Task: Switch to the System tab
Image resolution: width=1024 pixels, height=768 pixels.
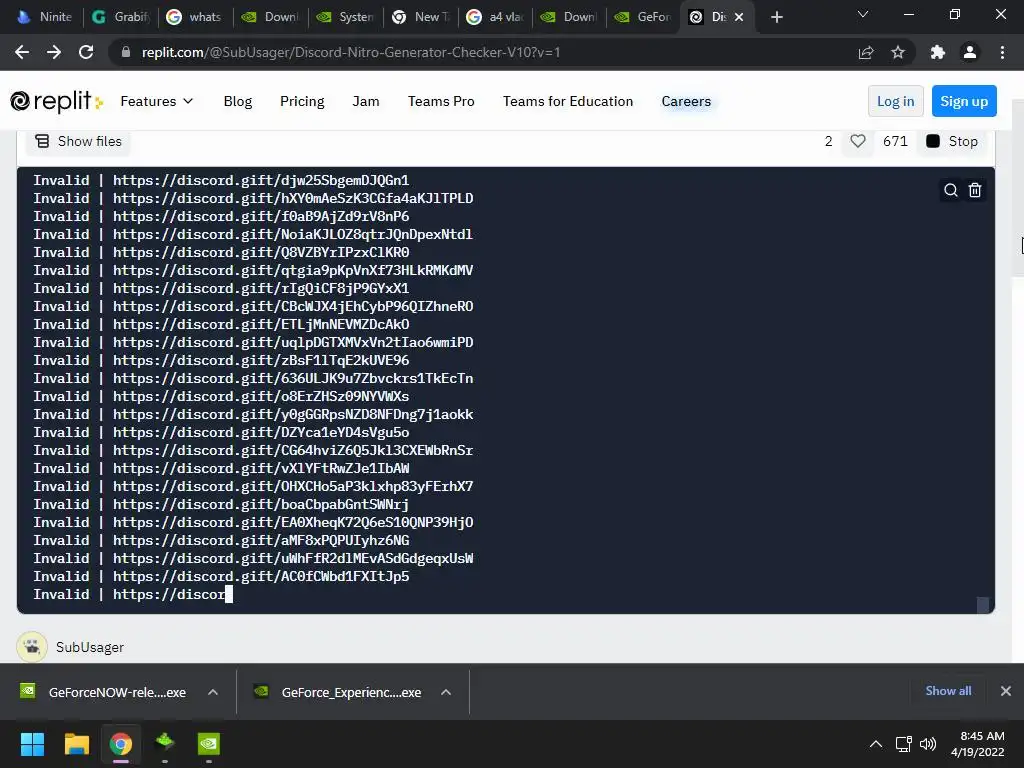Action: 346,17
